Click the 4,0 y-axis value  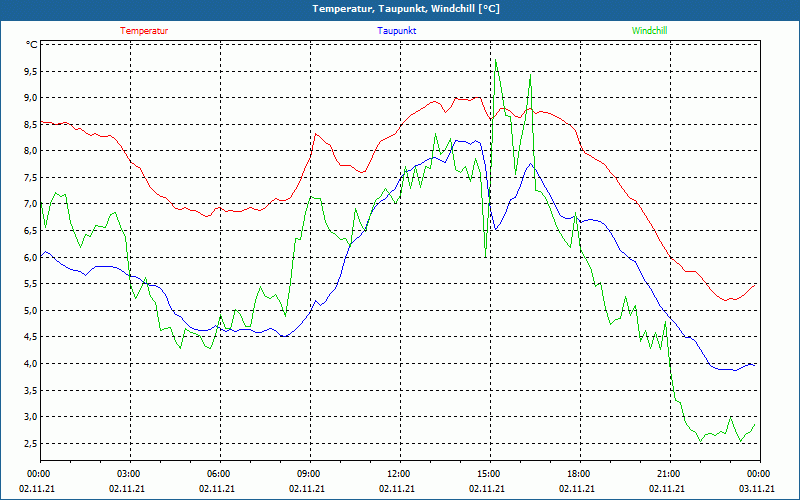tap(30, 364)
